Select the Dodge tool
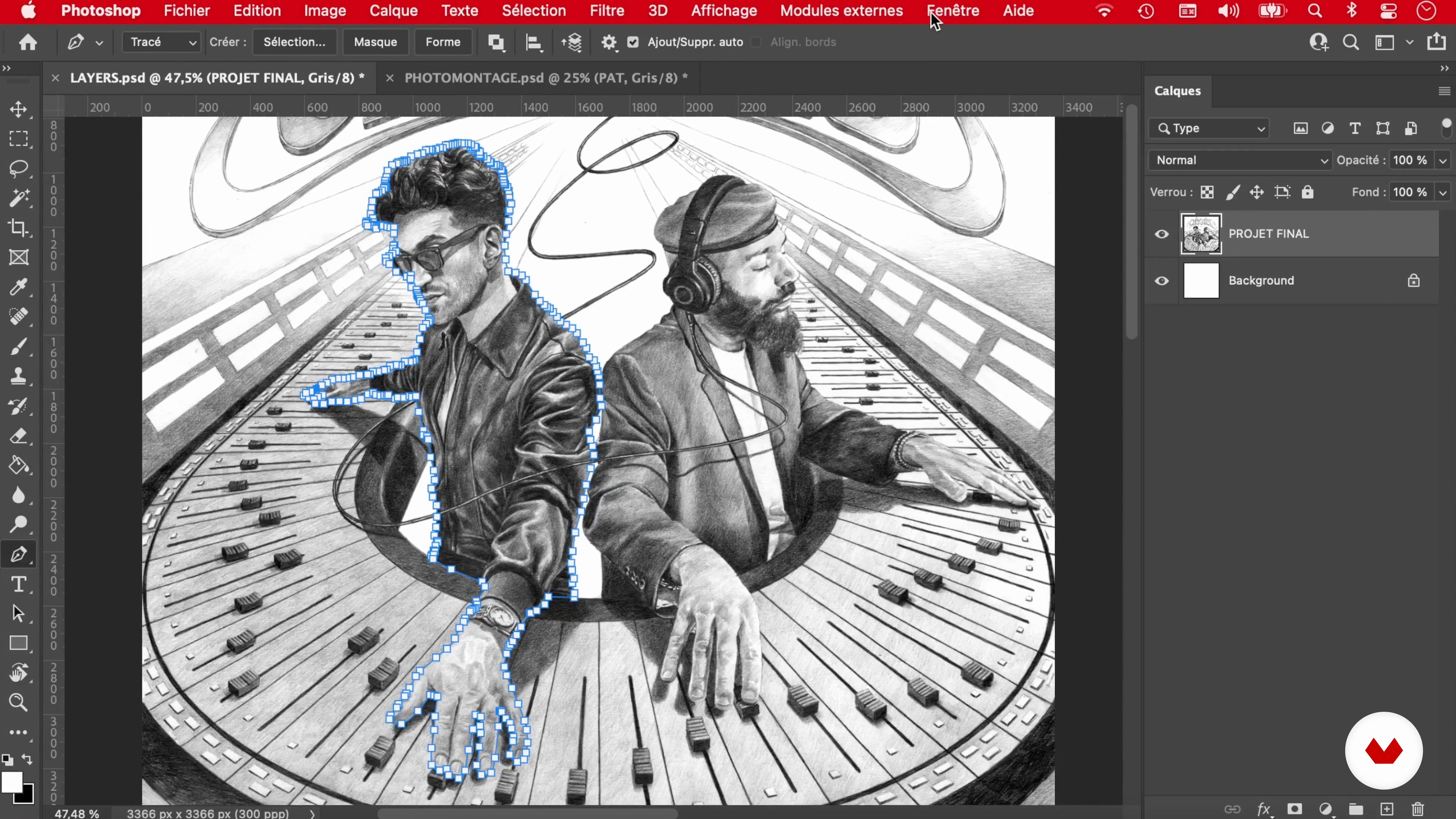1456x819 pixels. 19,525
